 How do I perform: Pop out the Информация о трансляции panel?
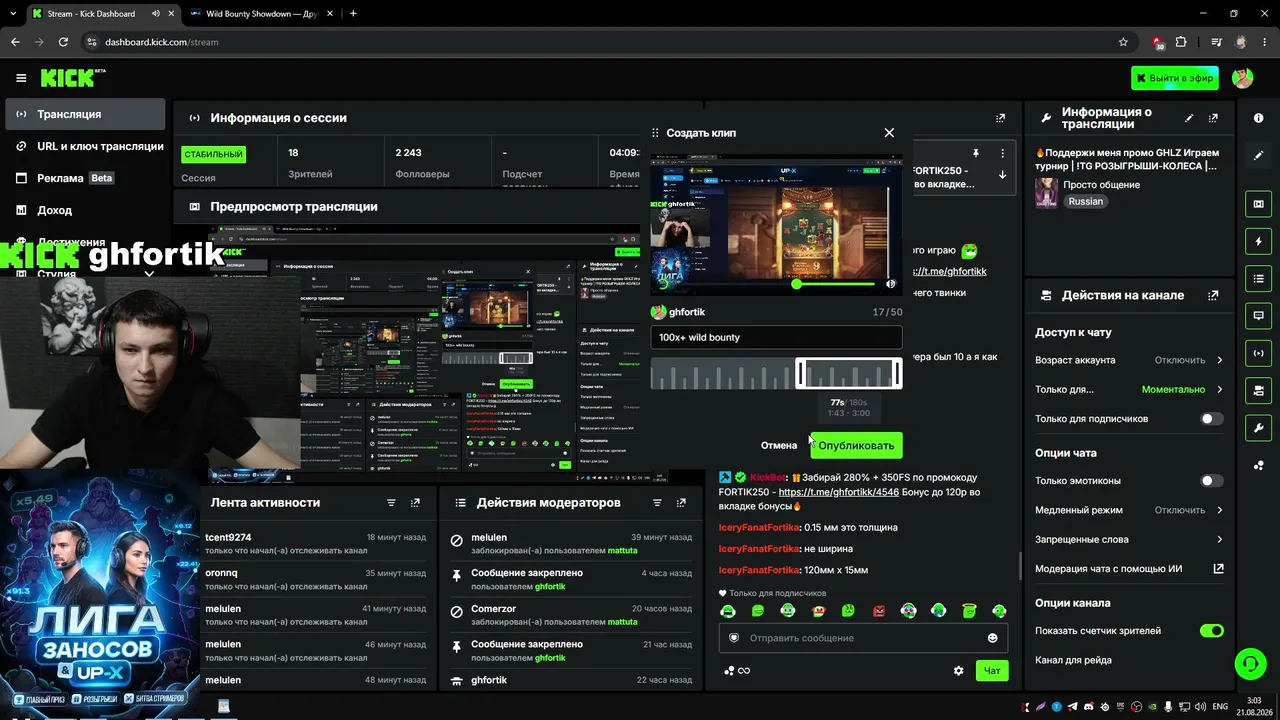(x=1213, y=118)
